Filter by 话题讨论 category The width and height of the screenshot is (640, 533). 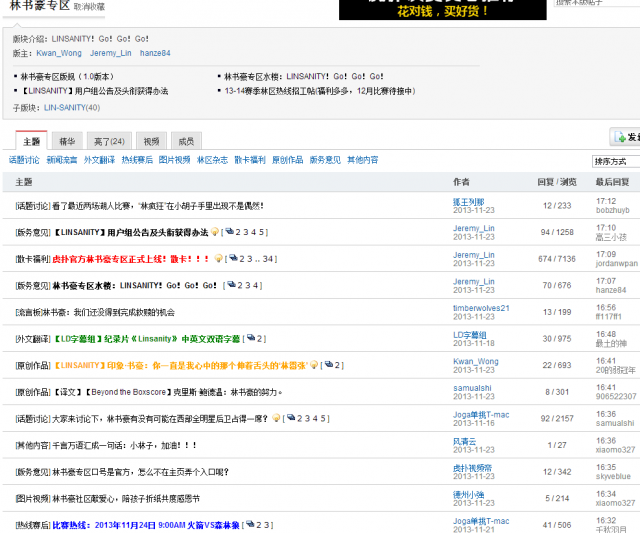(24, 160)
